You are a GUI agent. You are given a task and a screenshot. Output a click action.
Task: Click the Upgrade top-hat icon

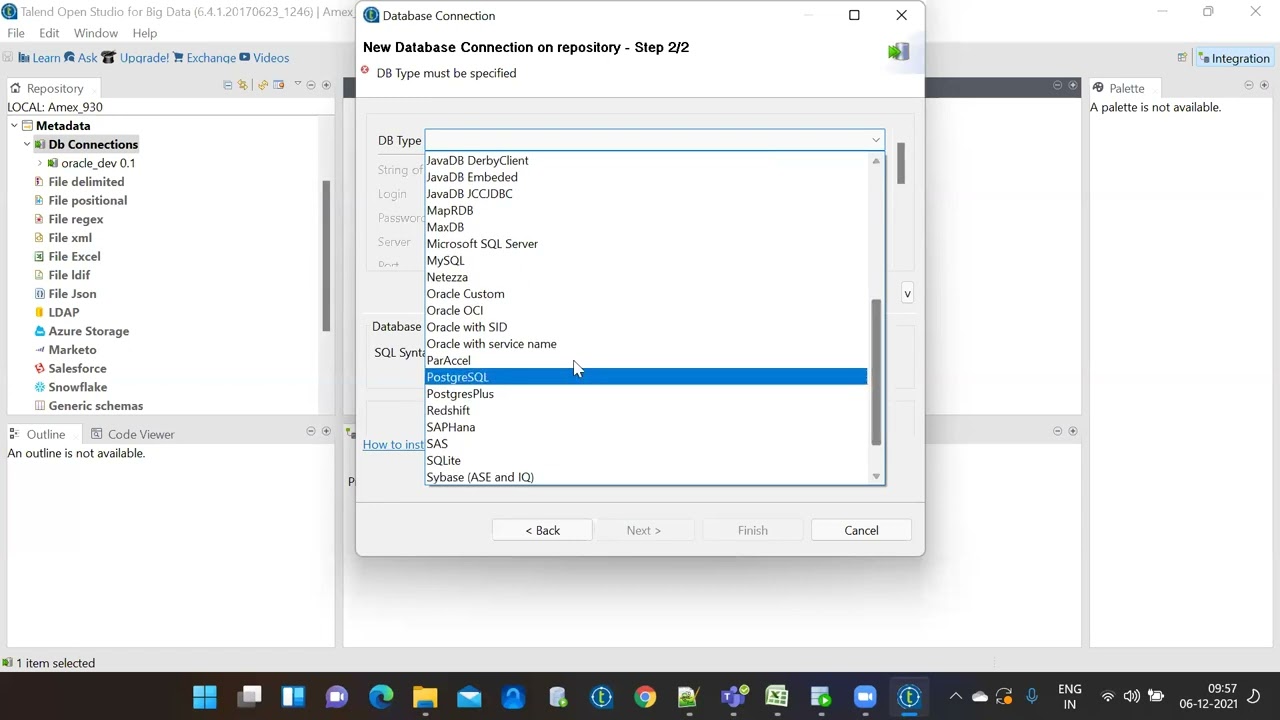(109, 58)
